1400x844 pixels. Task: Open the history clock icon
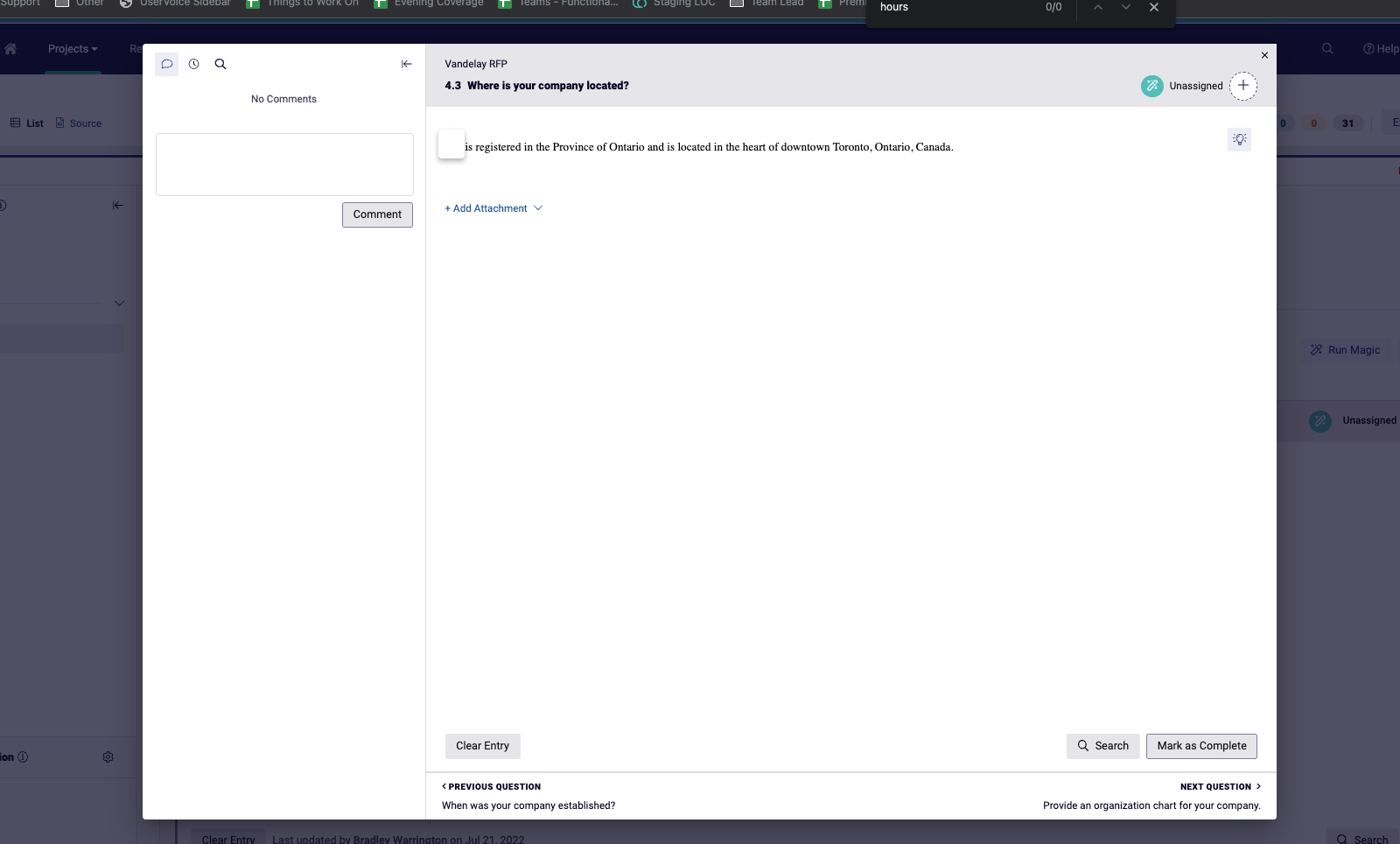194,64
